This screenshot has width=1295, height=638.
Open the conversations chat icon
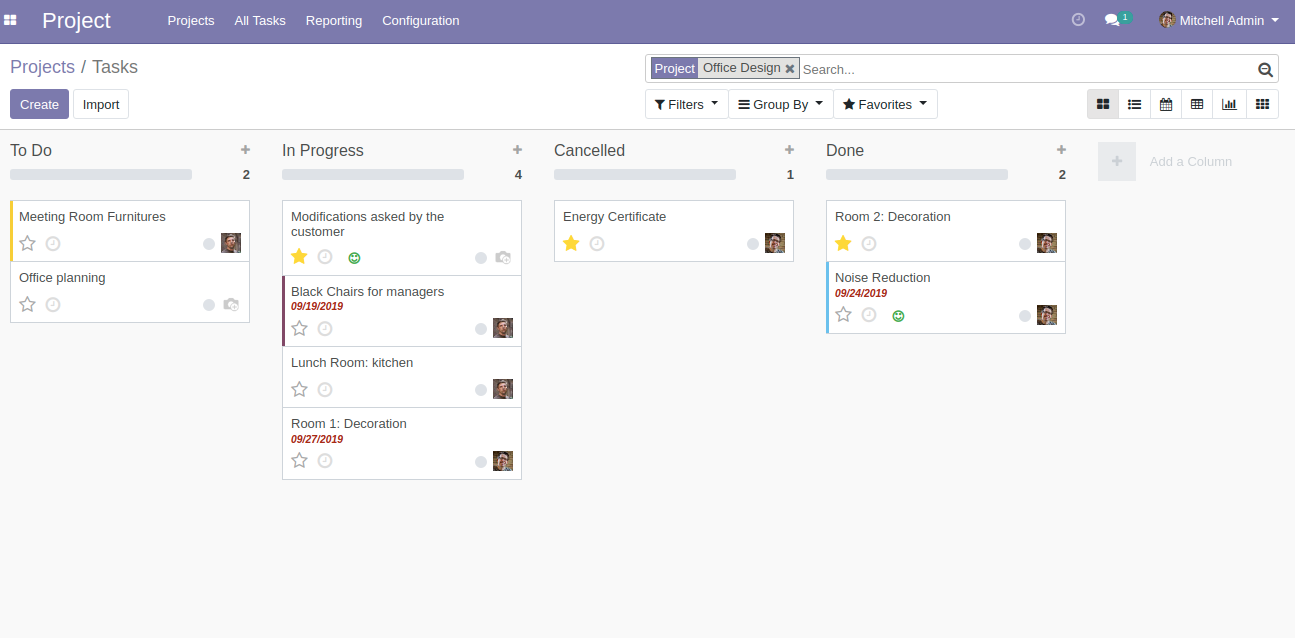coord(1112,20)
